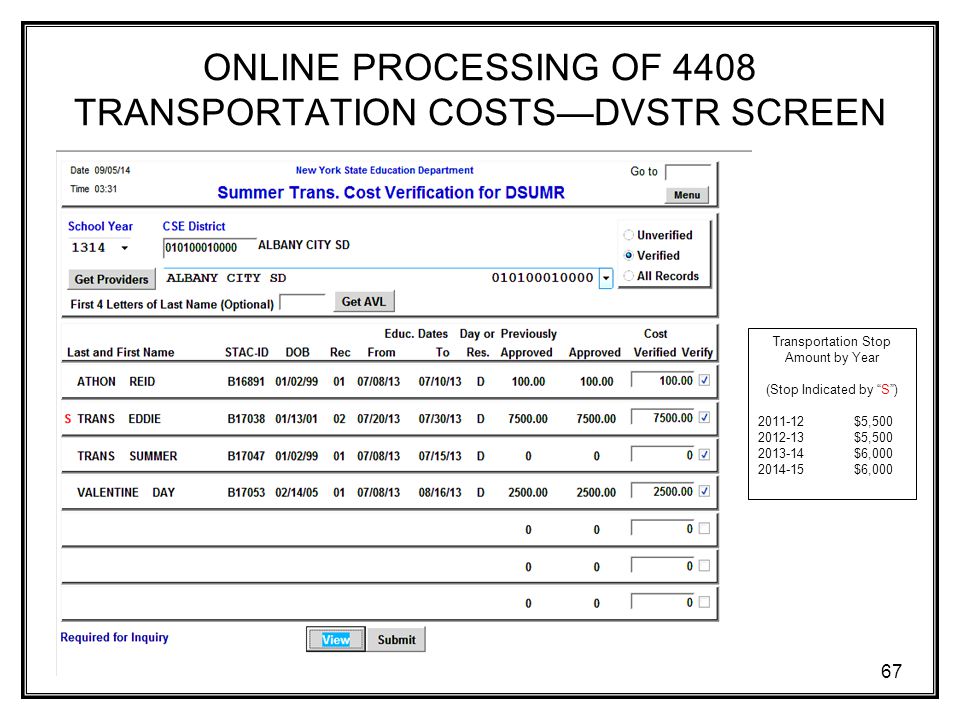
Task: Select the Verified radio button
Action: coord(628,255)
